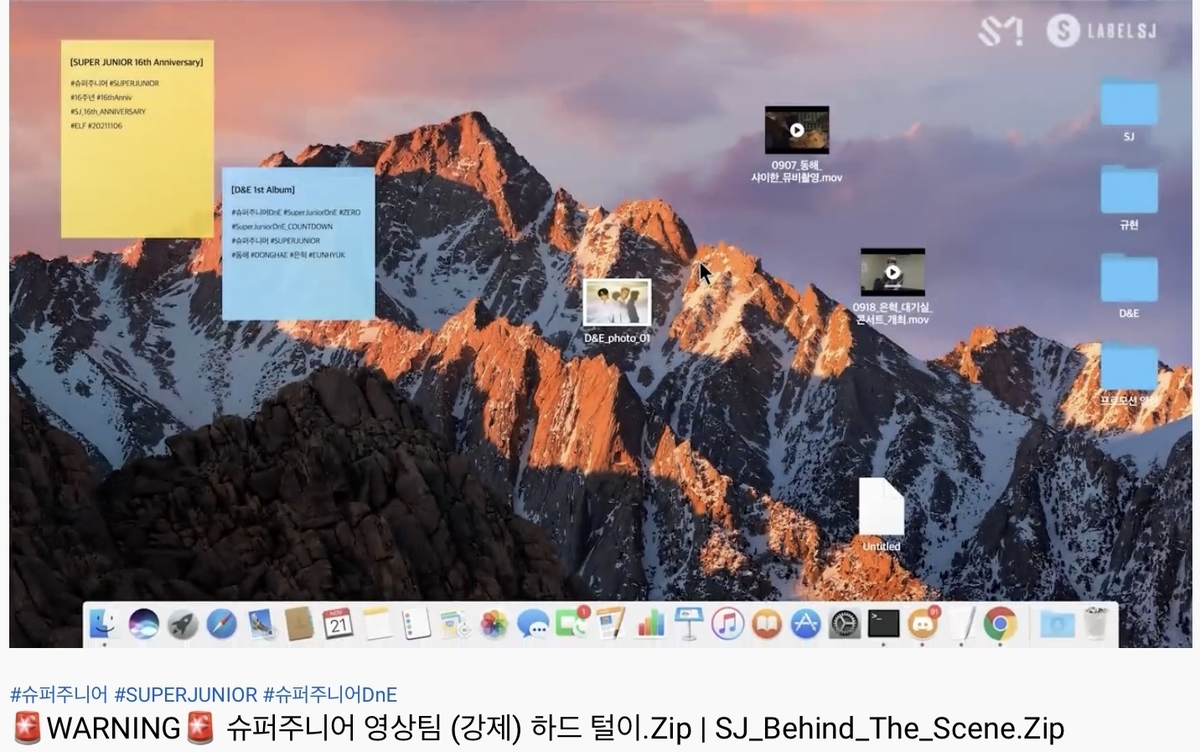Open Finder from the dock
1200x752 pixels.
coord(104,624)
